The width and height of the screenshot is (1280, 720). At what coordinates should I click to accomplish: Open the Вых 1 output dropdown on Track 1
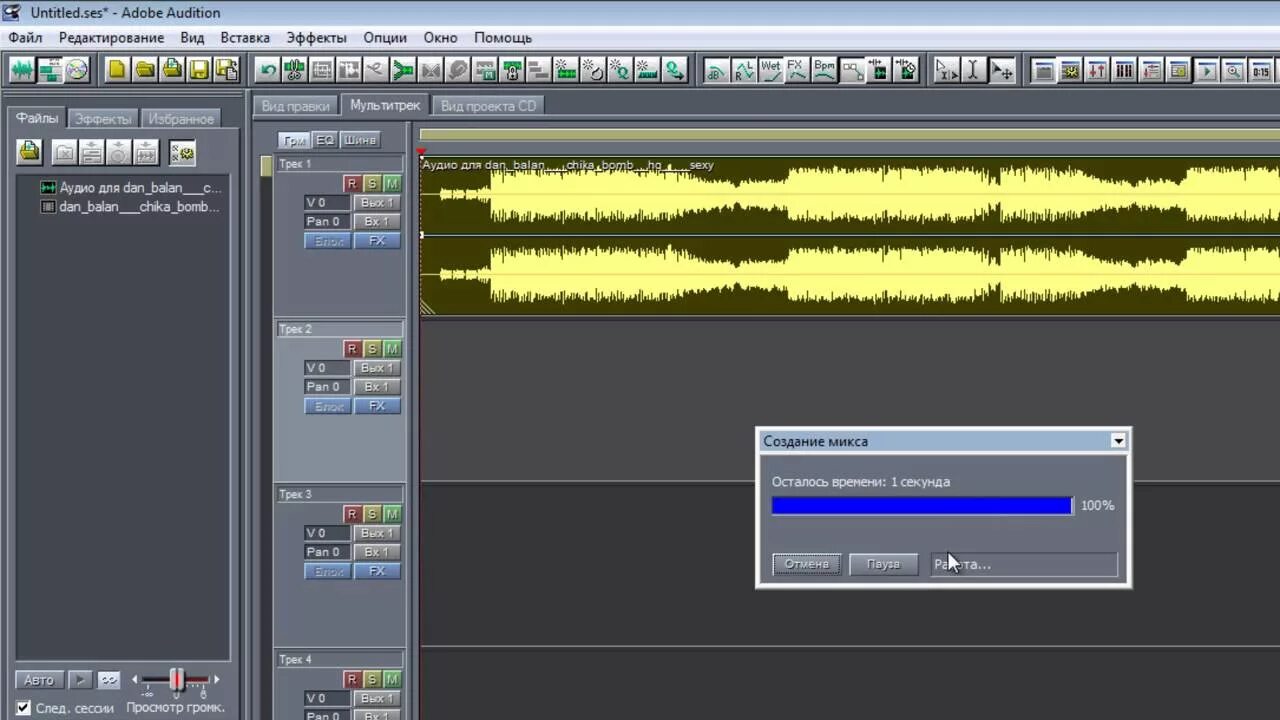[x=377, y=202]
